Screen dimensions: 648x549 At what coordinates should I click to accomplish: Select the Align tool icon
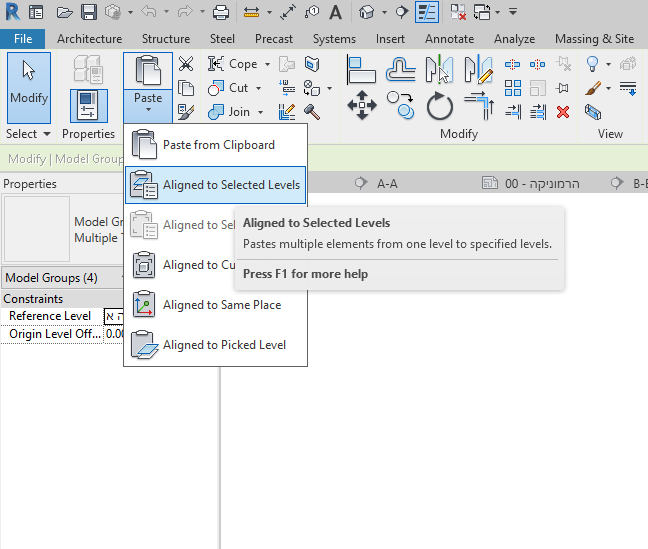click(x=361, y=69)
